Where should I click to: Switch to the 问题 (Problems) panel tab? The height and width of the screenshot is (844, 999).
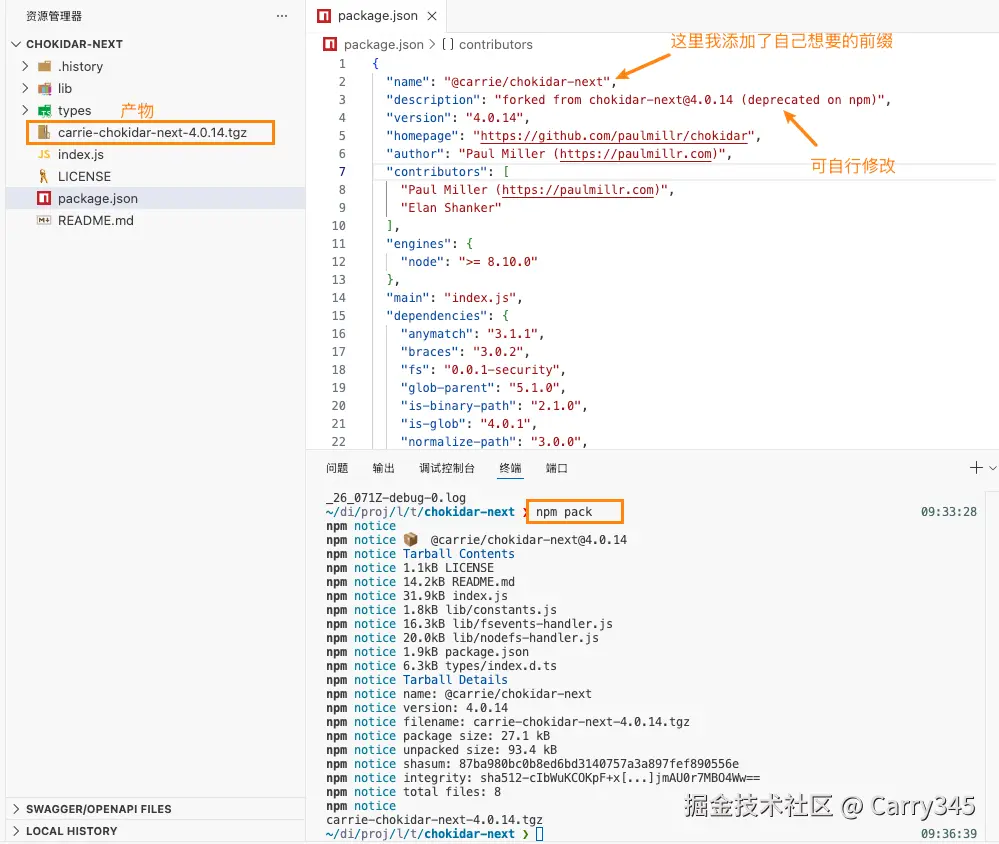[x=337, y=468]
